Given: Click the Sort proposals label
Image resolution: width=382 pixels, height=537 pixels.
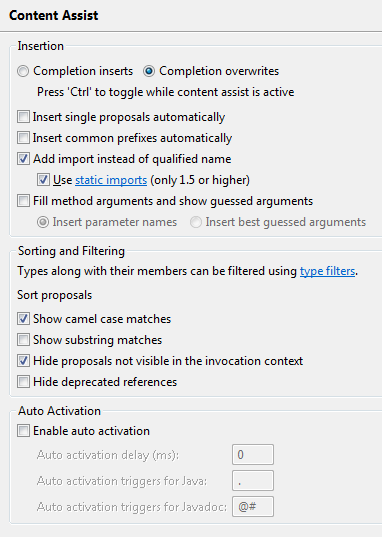Looking at the screenshot, I should tap(55, 295).
